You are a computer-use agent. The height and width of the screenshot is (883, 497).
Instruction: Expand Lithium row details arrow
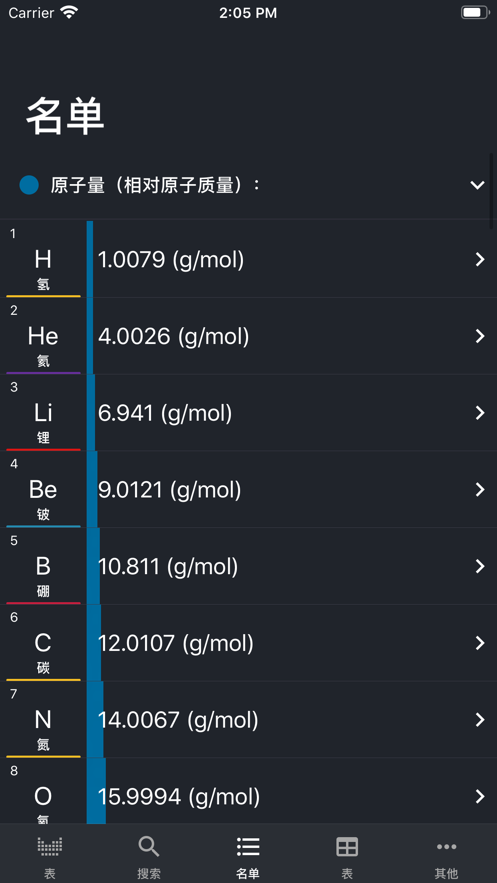[x=480, y=413]
